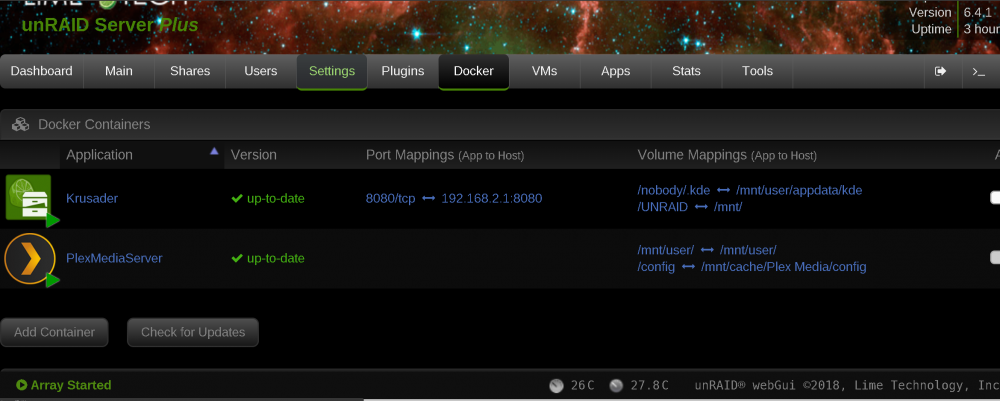This screenshot has width=1000, height=401.
Task: Toggle the PlexMediaServer autostart checkbox
Action: (x=995, y=258)
